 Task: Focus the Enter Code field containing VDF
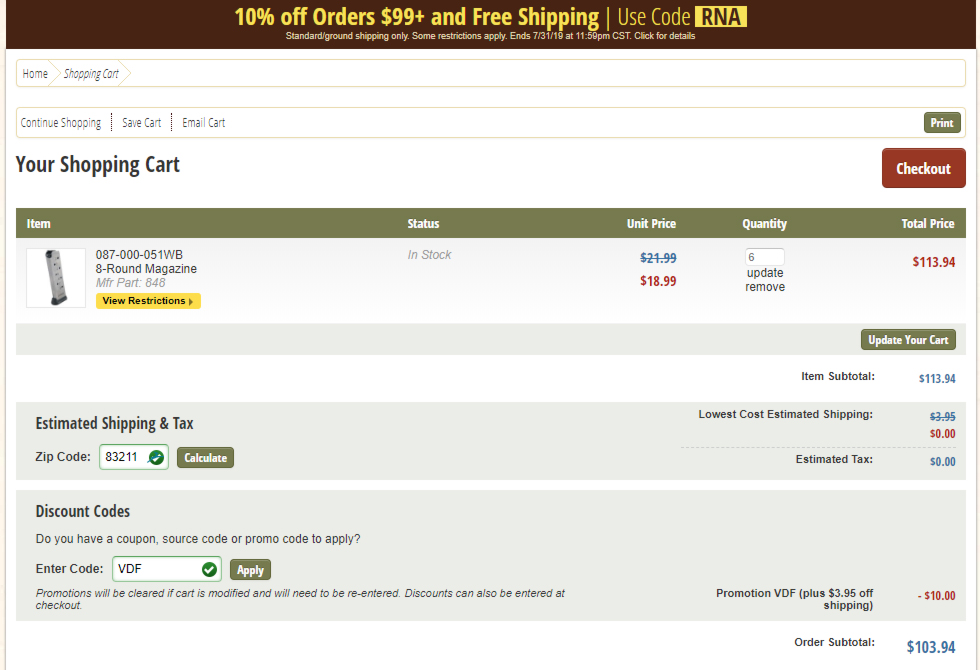167,569
